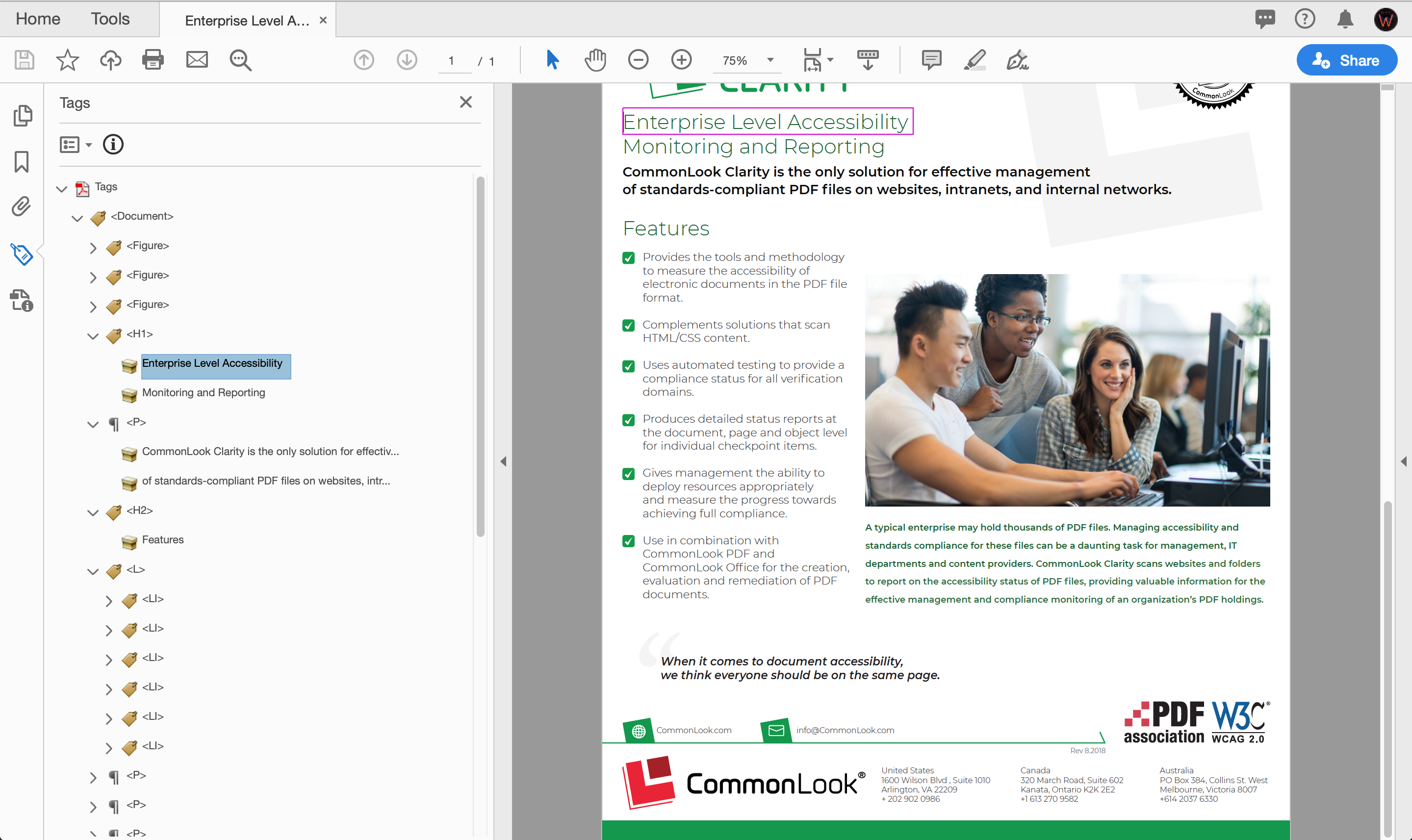Collapse the H1 tag node
1412x840 pixels.
[93, 336]
